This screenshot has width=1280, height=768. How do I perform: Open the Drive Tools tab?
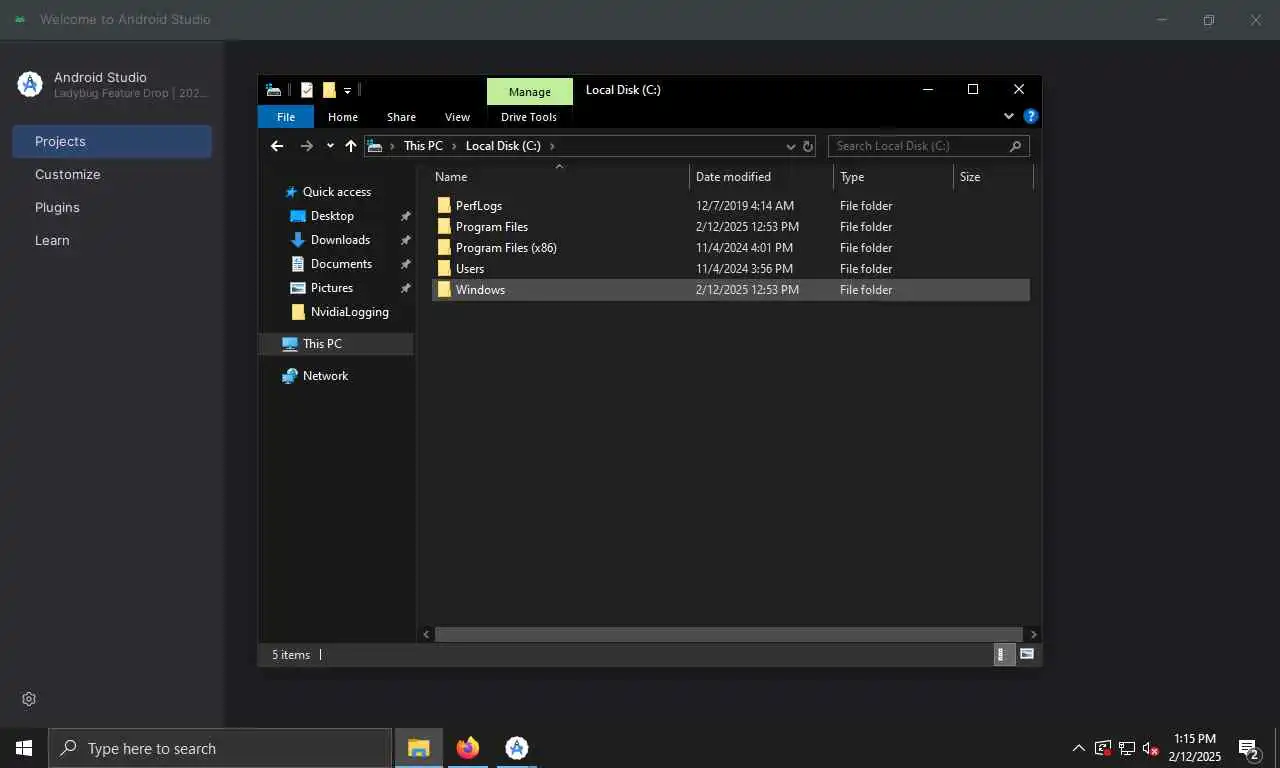coord(529,117)
